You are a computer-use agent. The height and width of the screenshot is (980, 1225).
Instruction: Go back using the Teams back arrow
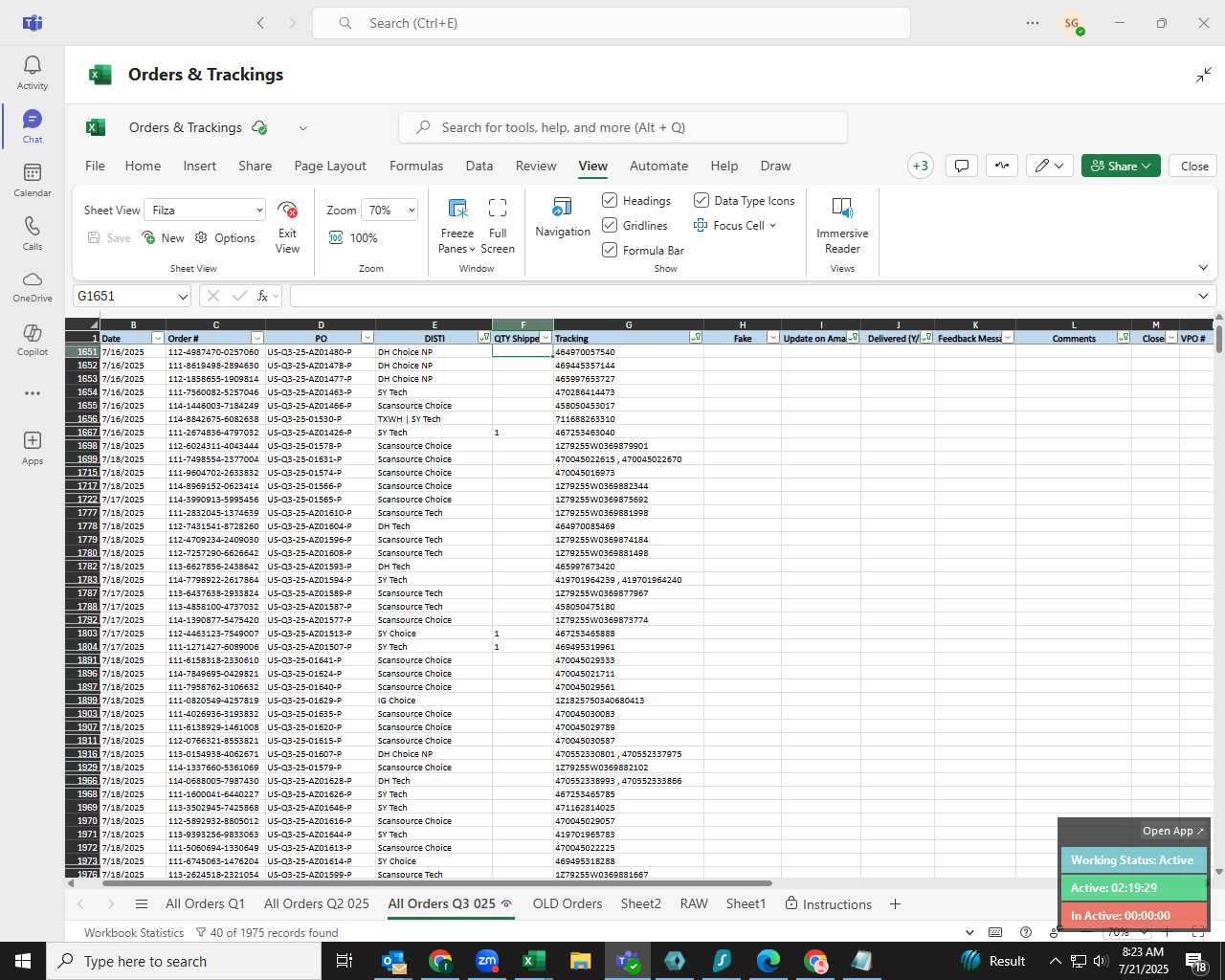pyautogui.click(x=260, y=23)
